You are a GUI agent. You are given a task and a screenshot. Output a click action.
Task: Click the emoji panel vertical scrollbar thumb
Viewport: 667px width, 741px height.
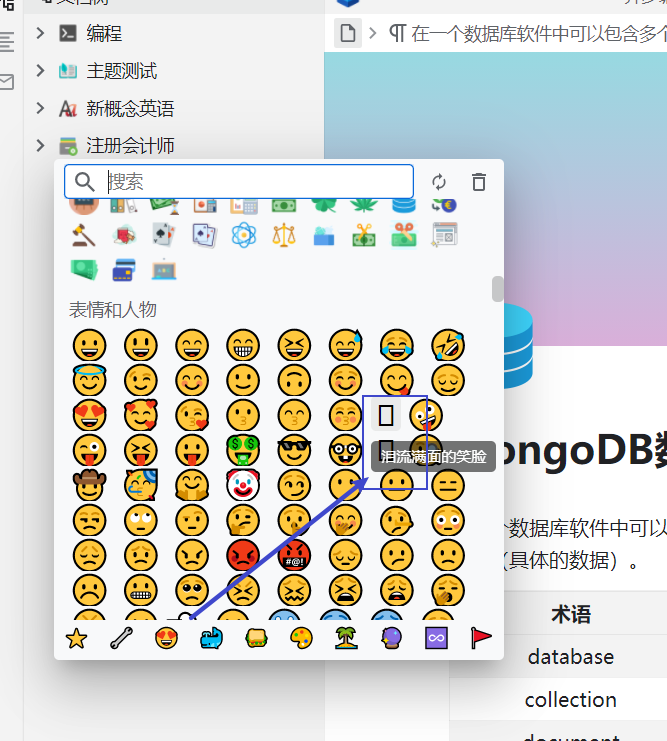[497, 289]
